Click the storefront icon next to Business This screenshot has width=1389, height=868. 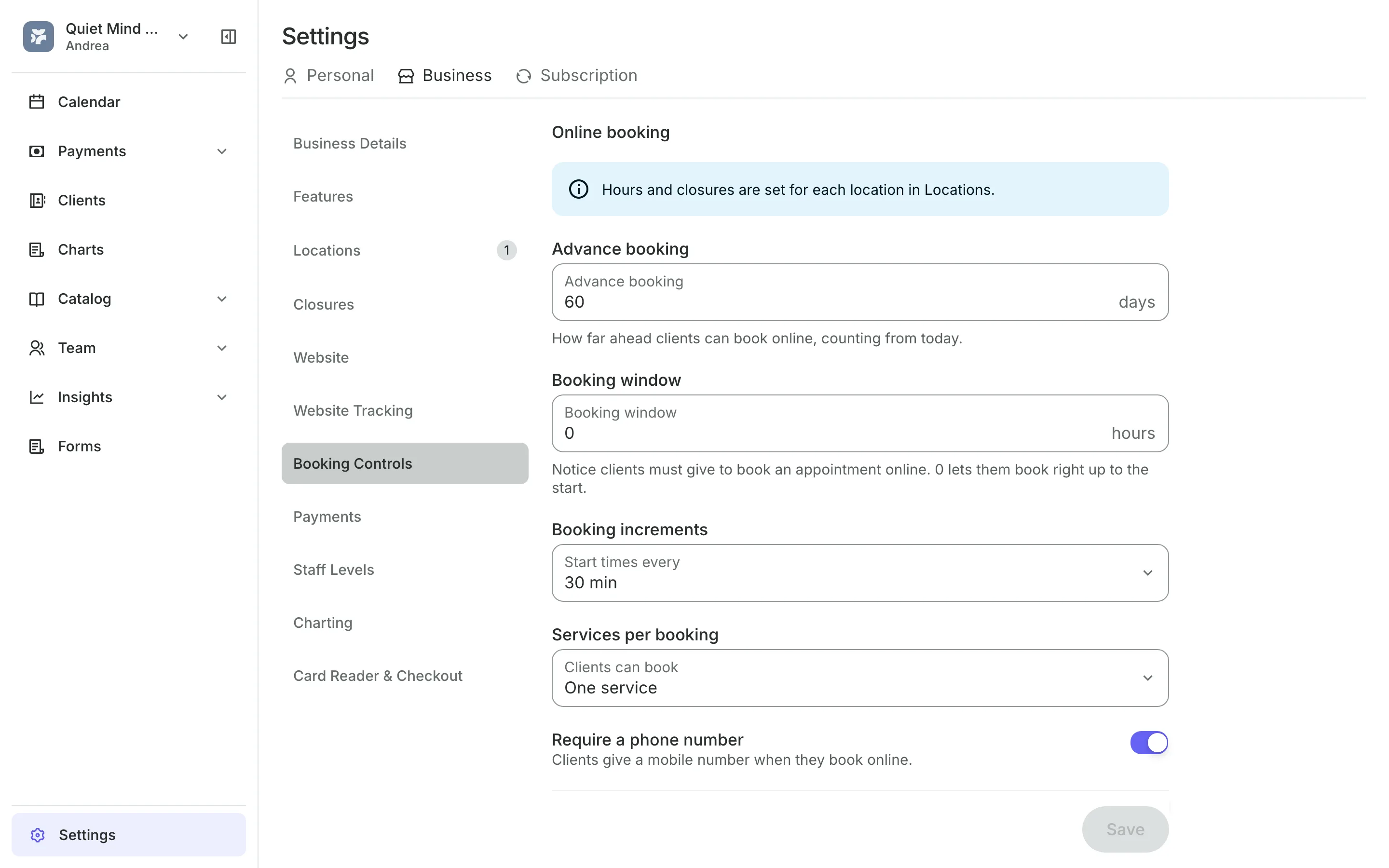pos(406,76)
